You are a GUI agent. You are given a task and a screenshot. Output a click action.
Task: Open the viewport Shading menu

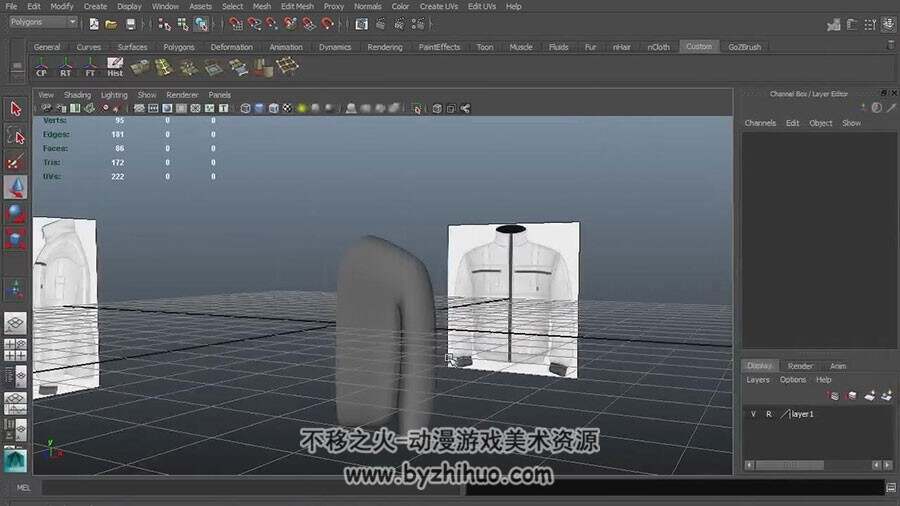click(x=77, y=95)
